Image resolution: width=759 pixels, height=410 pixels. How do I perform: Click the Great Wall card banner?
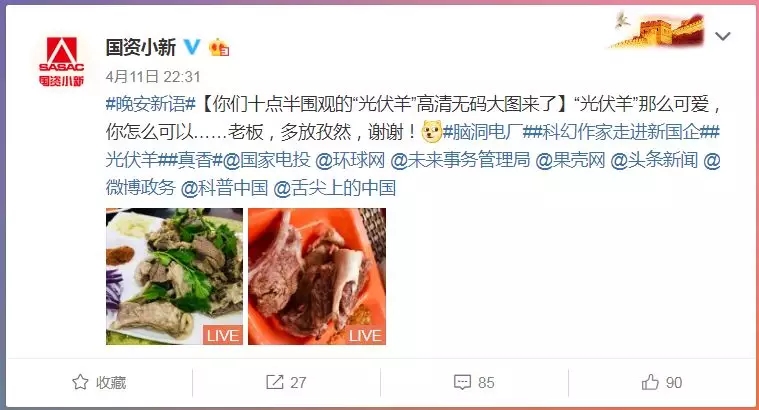point(658,30)
